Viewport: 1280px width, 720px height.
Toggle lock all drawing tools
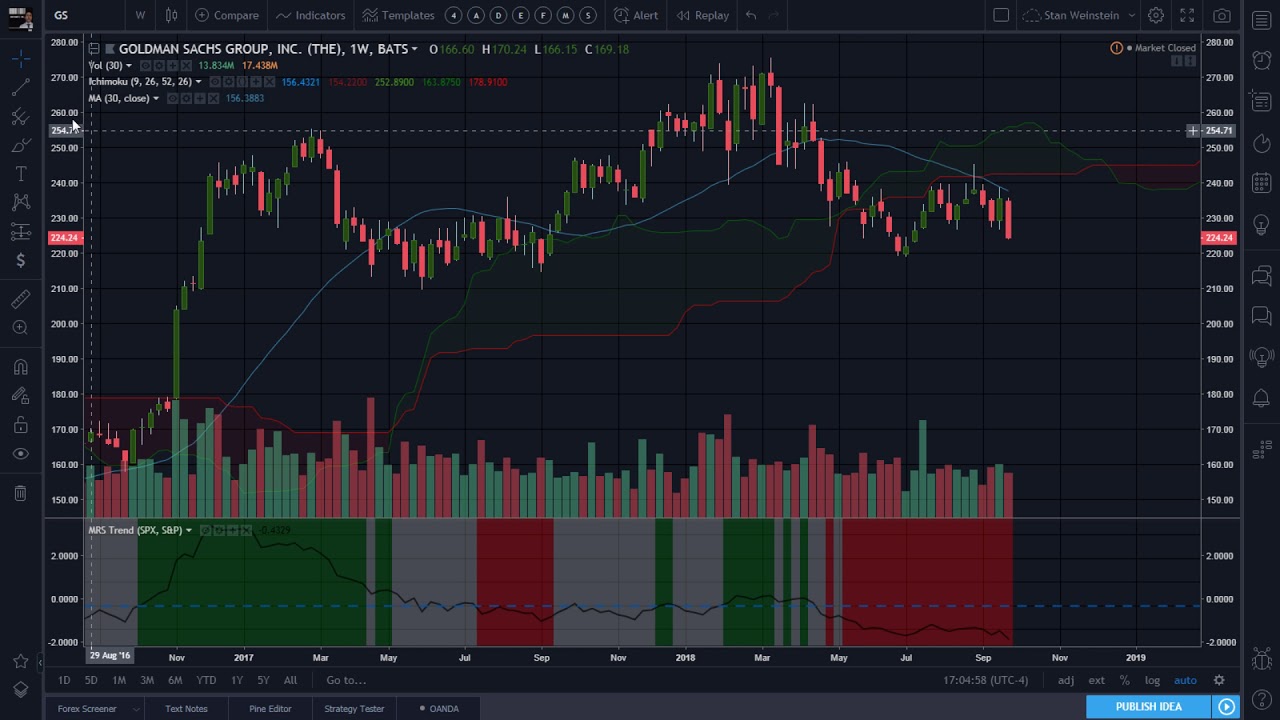coord(20,425)
